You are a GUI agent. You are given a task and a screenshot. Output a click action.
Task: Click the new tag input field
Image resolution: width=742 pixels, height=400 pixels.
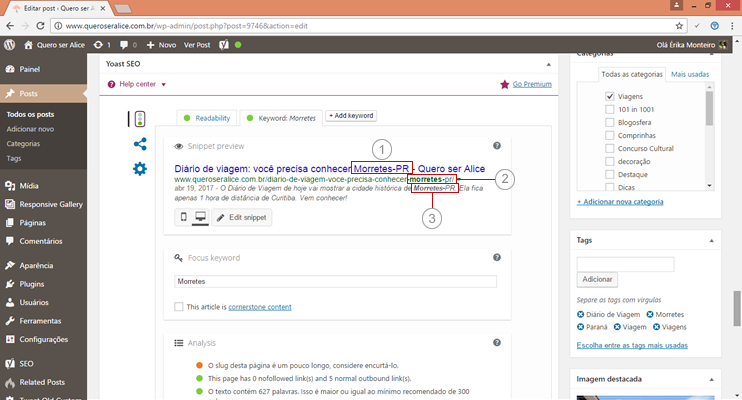coord(625,264)
